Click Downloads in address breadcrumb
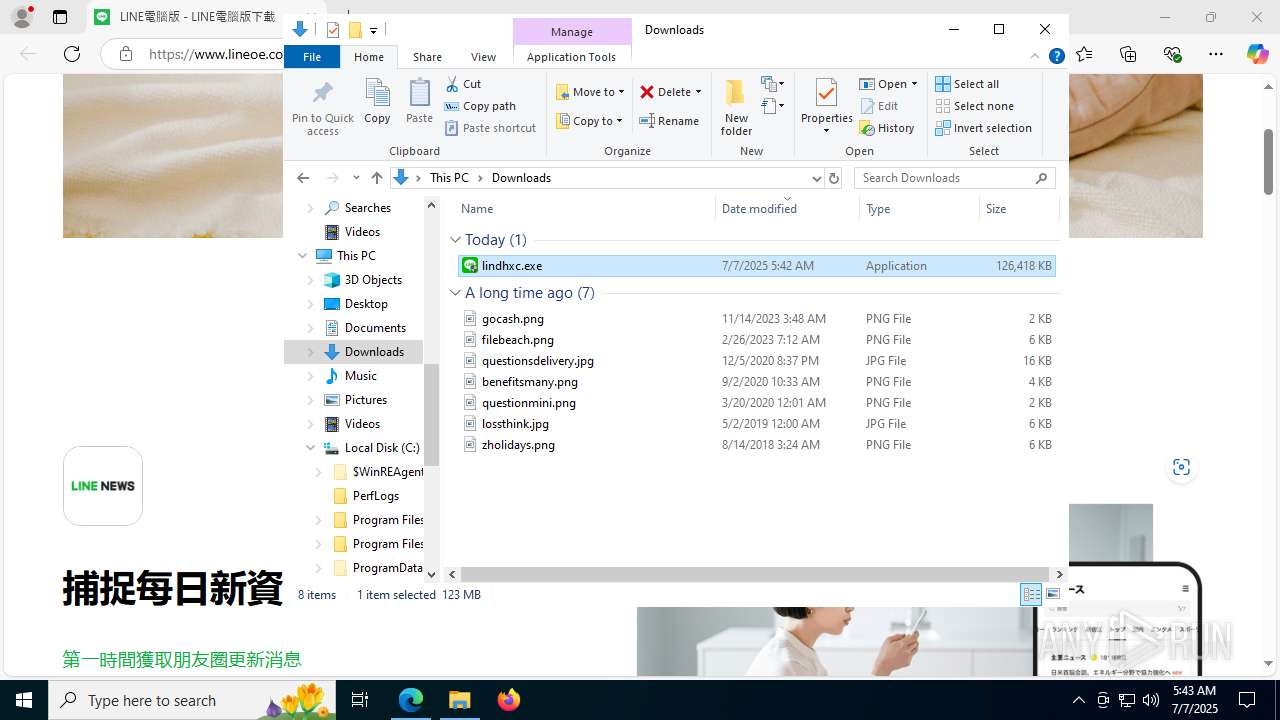Viewport: 1280px width, 720px height. click(521, 178)
